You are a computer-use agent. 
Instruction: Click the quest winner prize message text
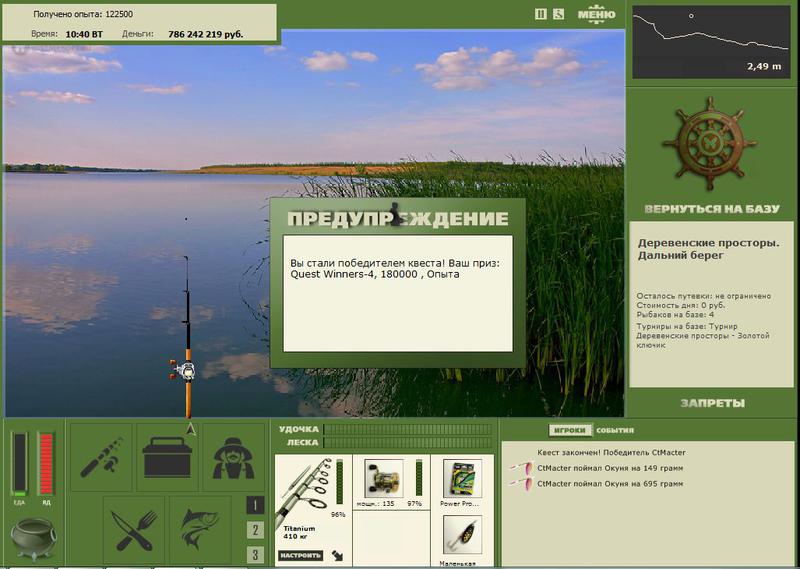pos(395,269)
